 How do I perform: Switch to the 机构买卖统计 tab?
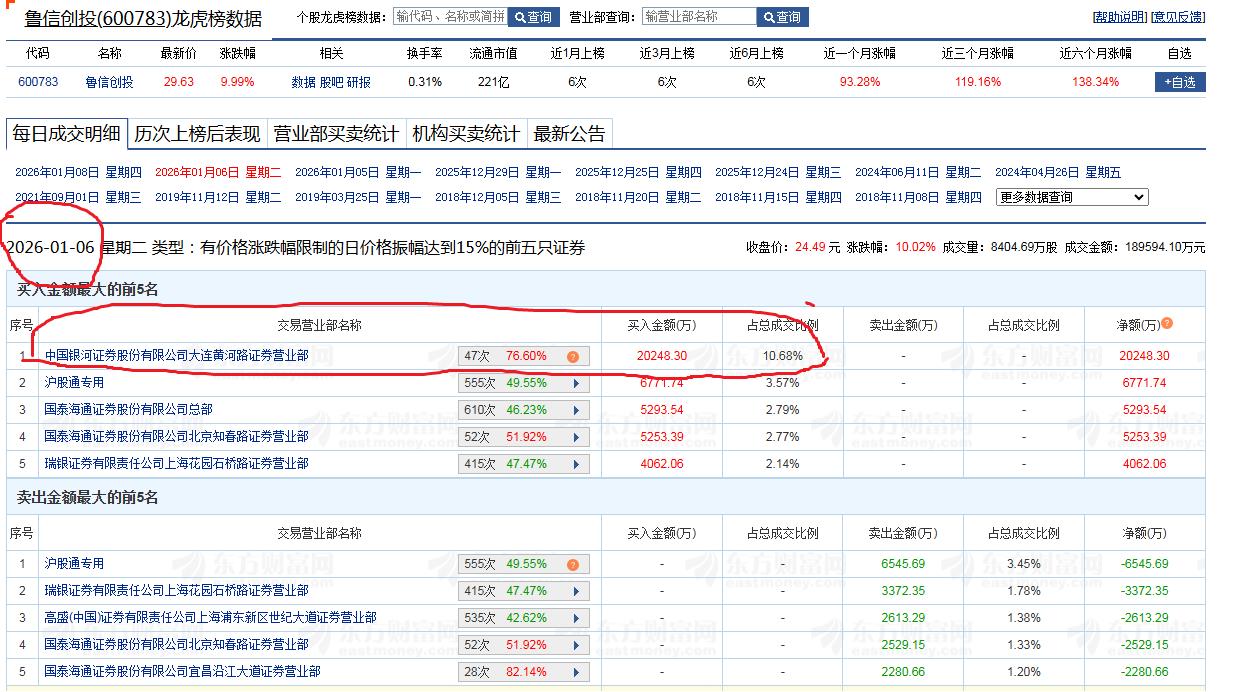(x=466, y=133)
